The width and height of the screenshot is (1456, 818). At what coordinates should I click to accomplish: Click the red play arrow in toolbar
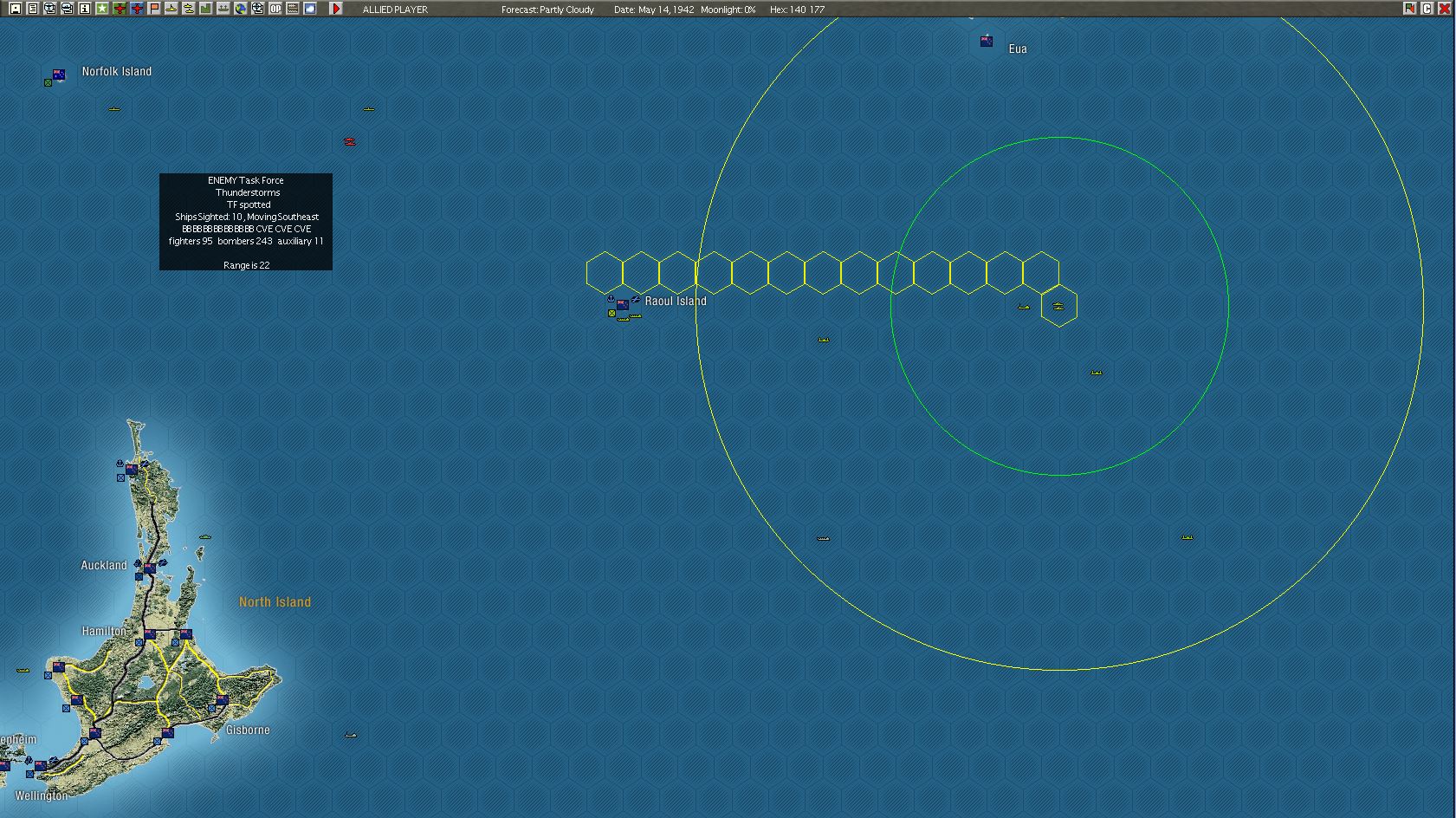[336, 9]
